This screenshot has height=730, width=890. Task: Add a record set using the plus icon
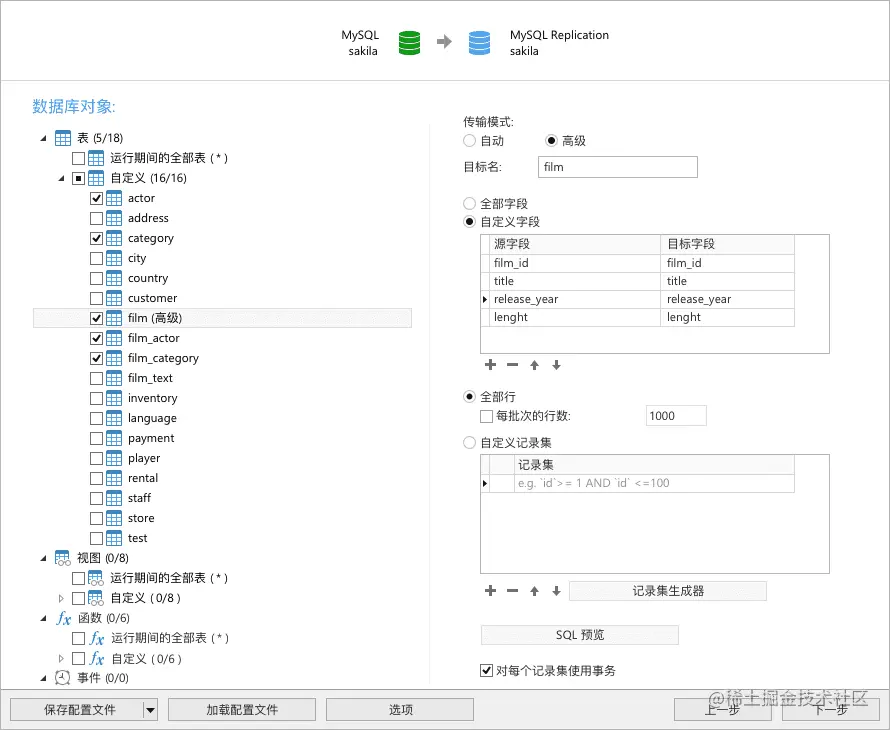(490, 591)
